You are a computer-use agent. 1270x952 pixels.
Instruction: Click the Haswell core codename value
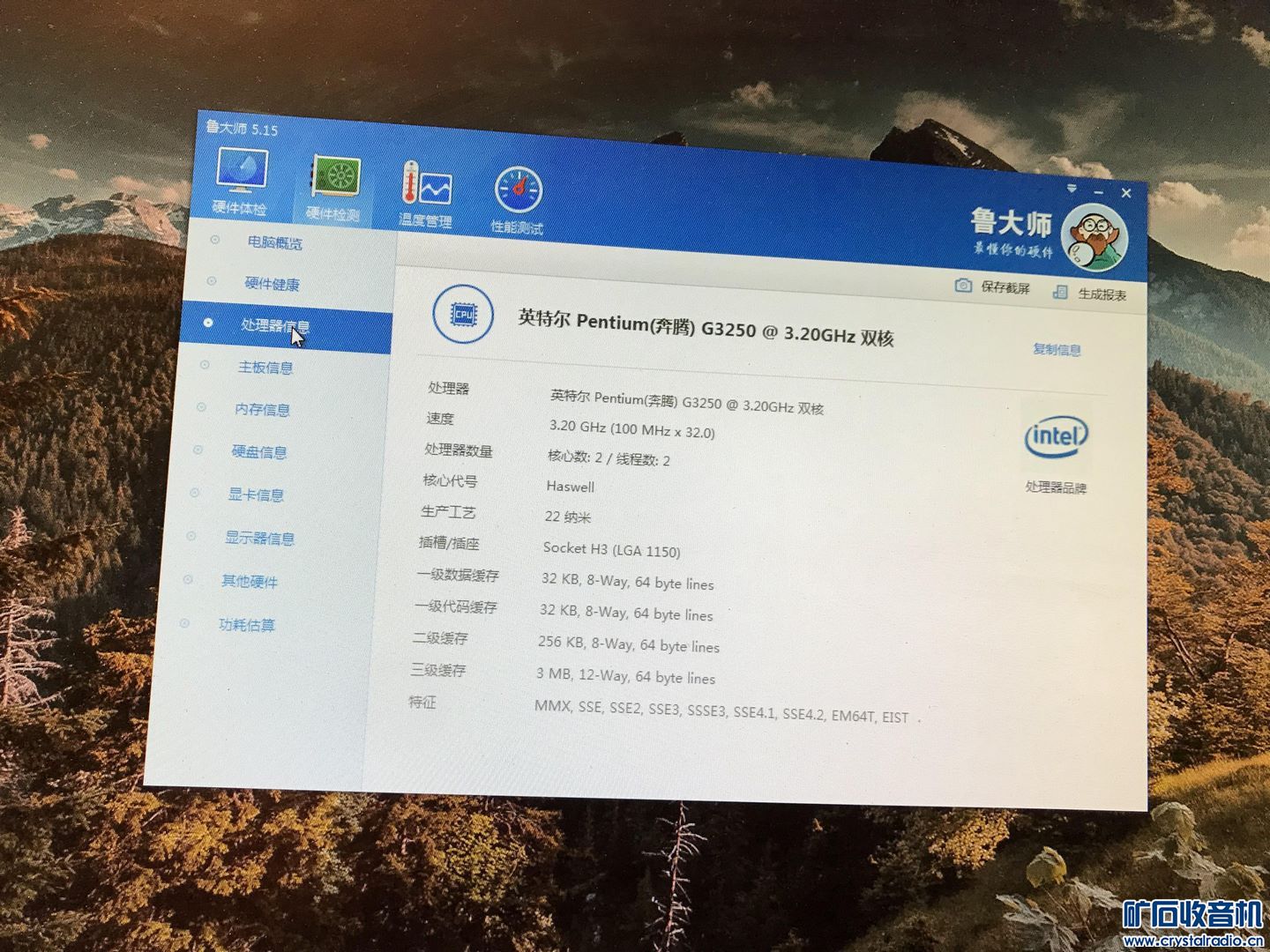click(570, 487)
